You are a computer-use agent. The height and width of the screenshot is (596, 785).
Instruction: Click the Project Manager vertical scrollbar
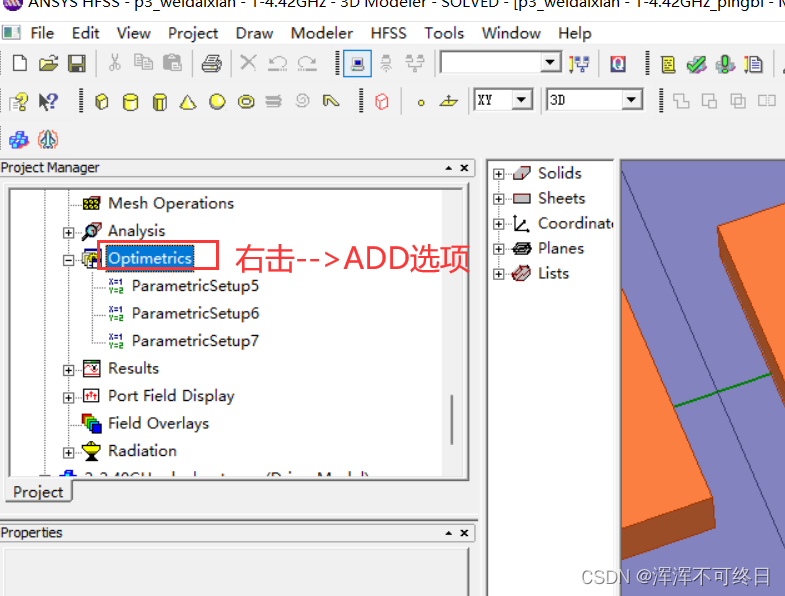pyautogui.click(x=452, y=420)
